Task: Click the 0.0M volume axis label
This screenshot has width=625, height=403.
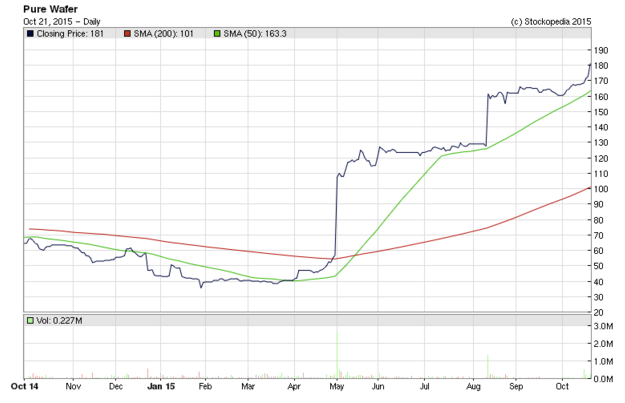Action: (603, 379)
